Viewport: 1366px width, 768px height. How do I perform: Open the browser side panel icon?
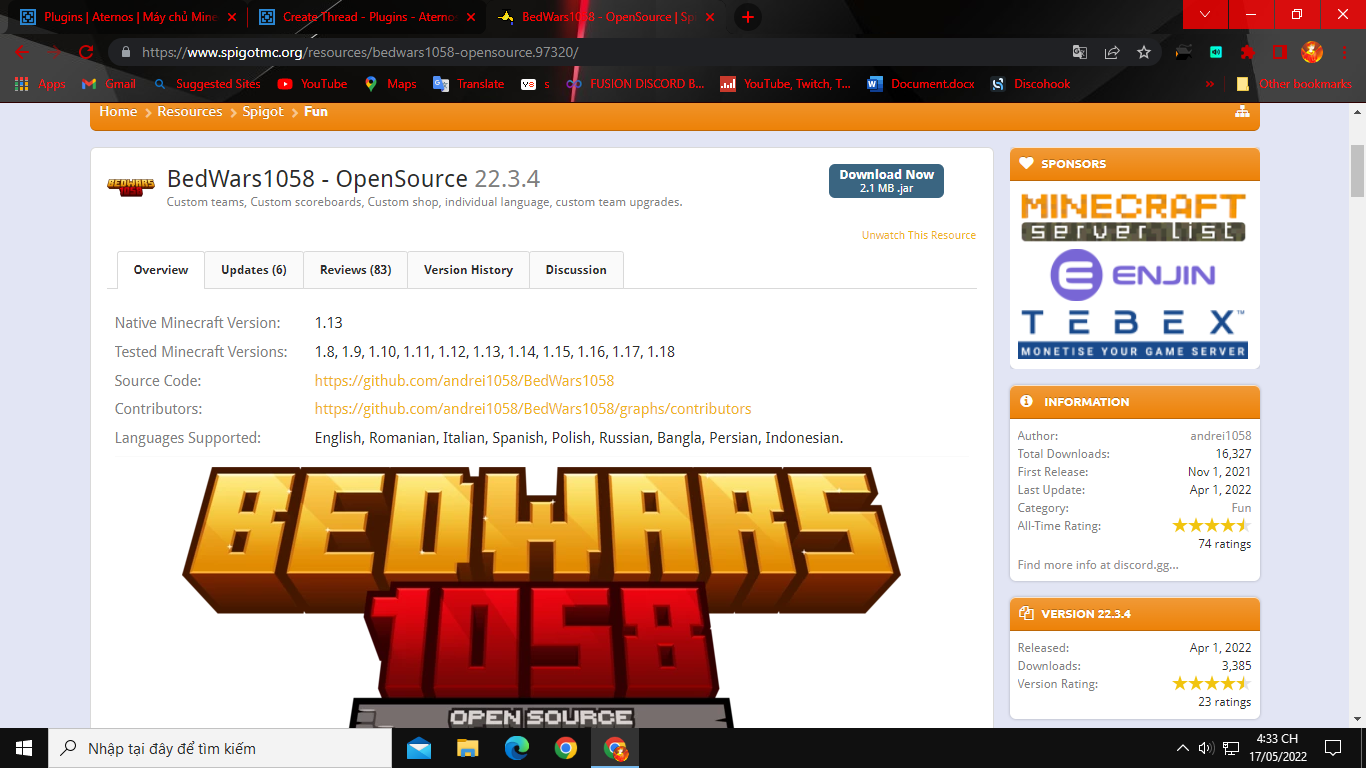1279,52
